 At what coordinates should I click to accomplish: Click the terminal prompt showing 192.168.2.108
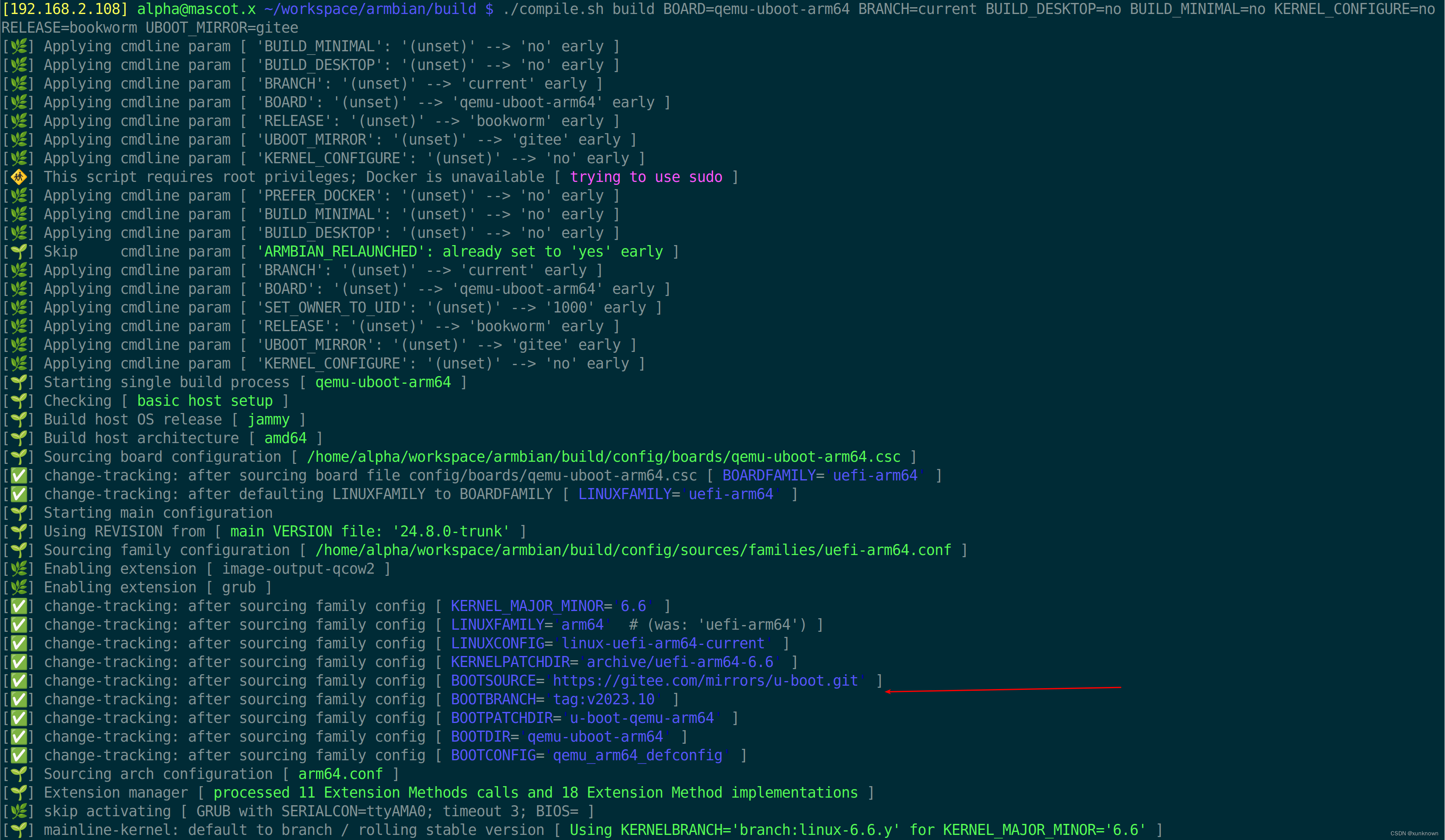pyautogui.click(x=65, y=8)
